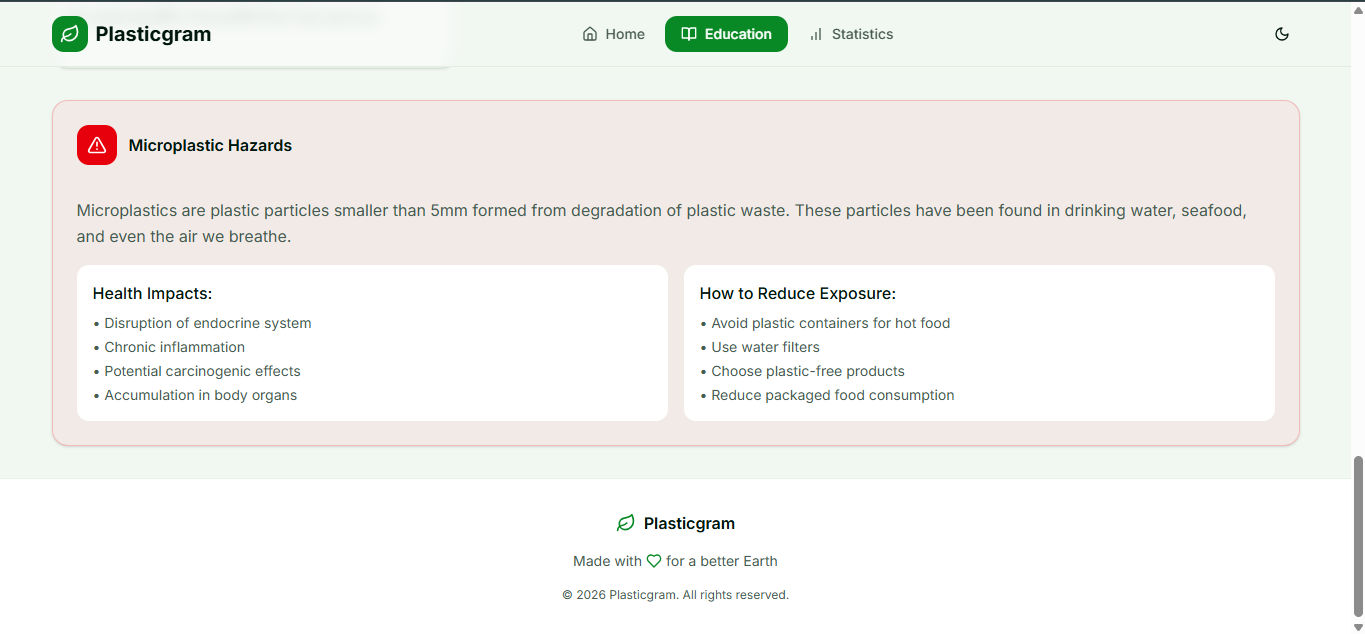
Task: Select the Education tab
Action: 726,34
